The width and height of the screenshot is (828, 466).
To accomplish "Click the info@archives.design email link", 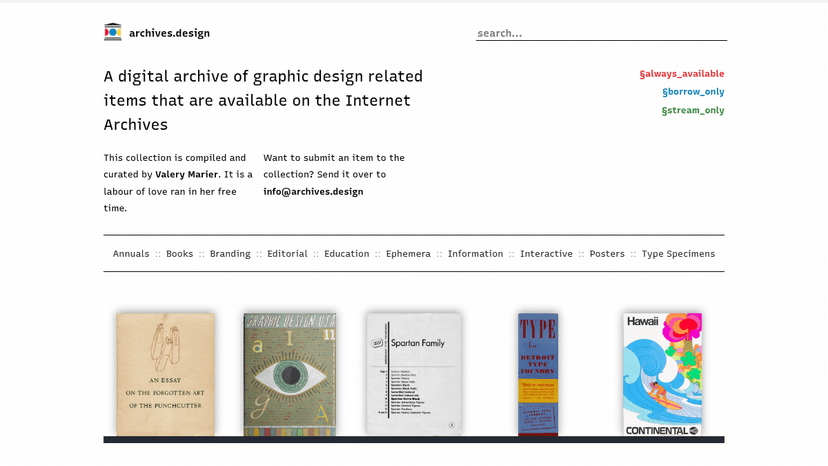I will [x=313, y=192].
